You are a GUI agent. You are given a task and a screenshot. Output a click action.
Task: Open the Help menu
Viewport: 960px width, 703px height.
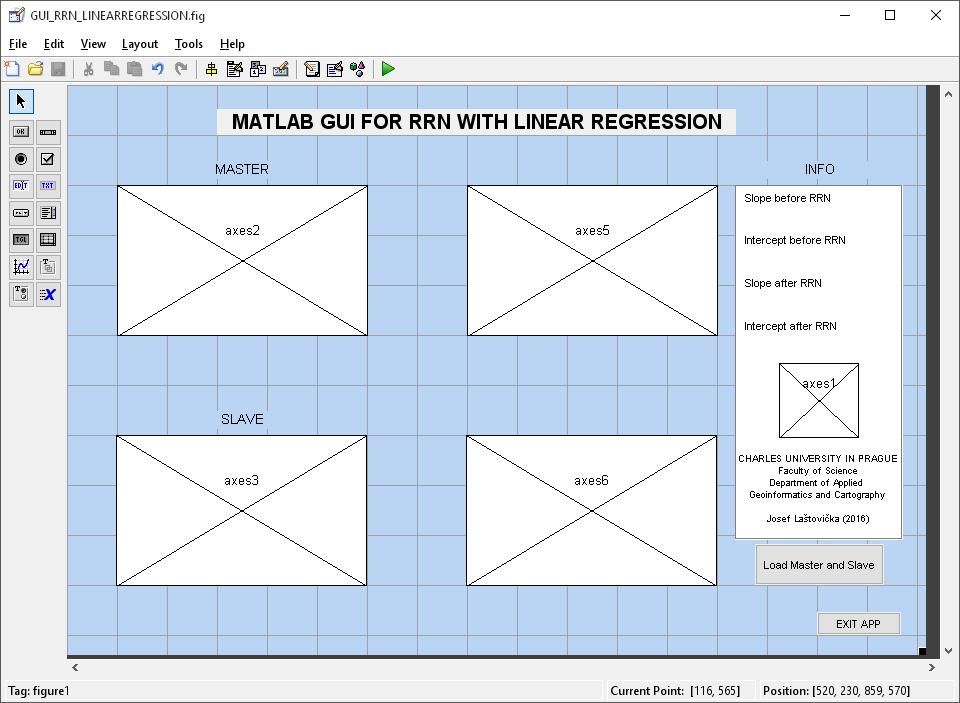coord(232,44)
